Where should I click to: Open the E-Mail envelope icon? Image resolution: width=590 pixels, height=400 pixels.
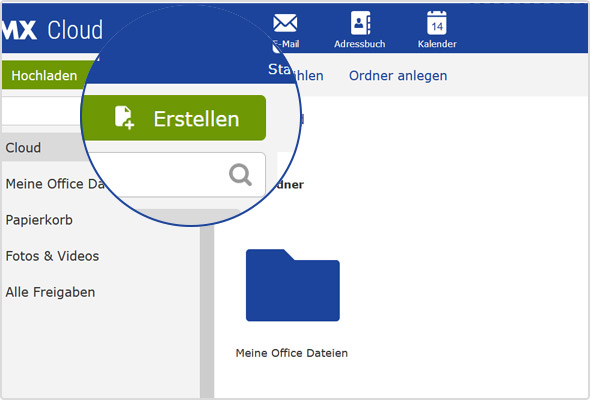click(x=285, y=23)
